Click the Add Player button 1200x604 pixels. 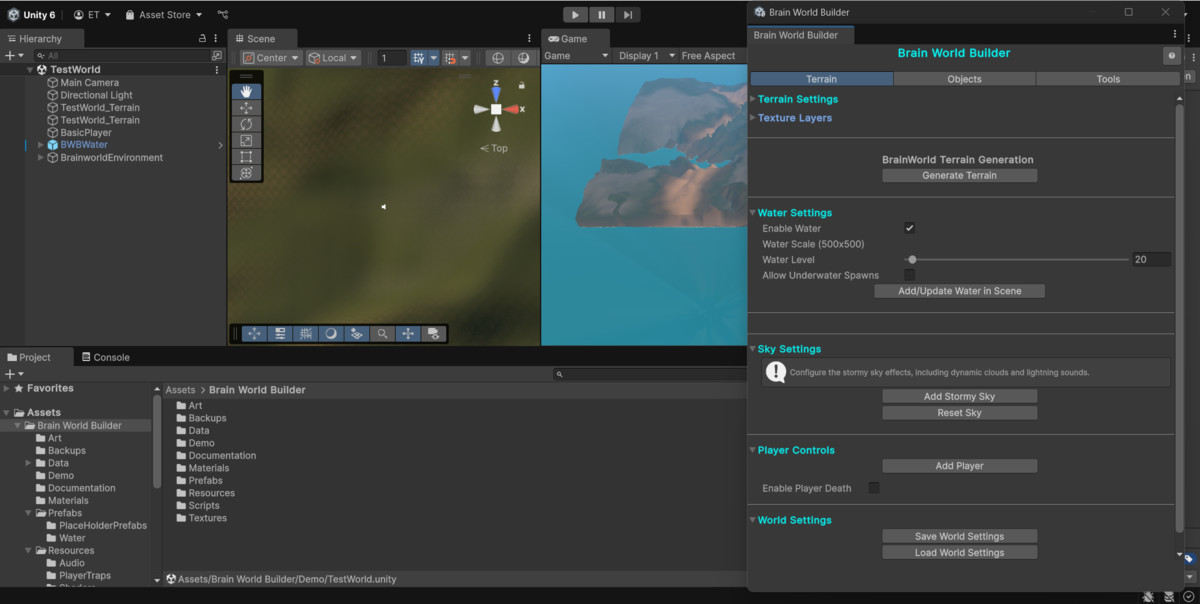pos(959,466)
